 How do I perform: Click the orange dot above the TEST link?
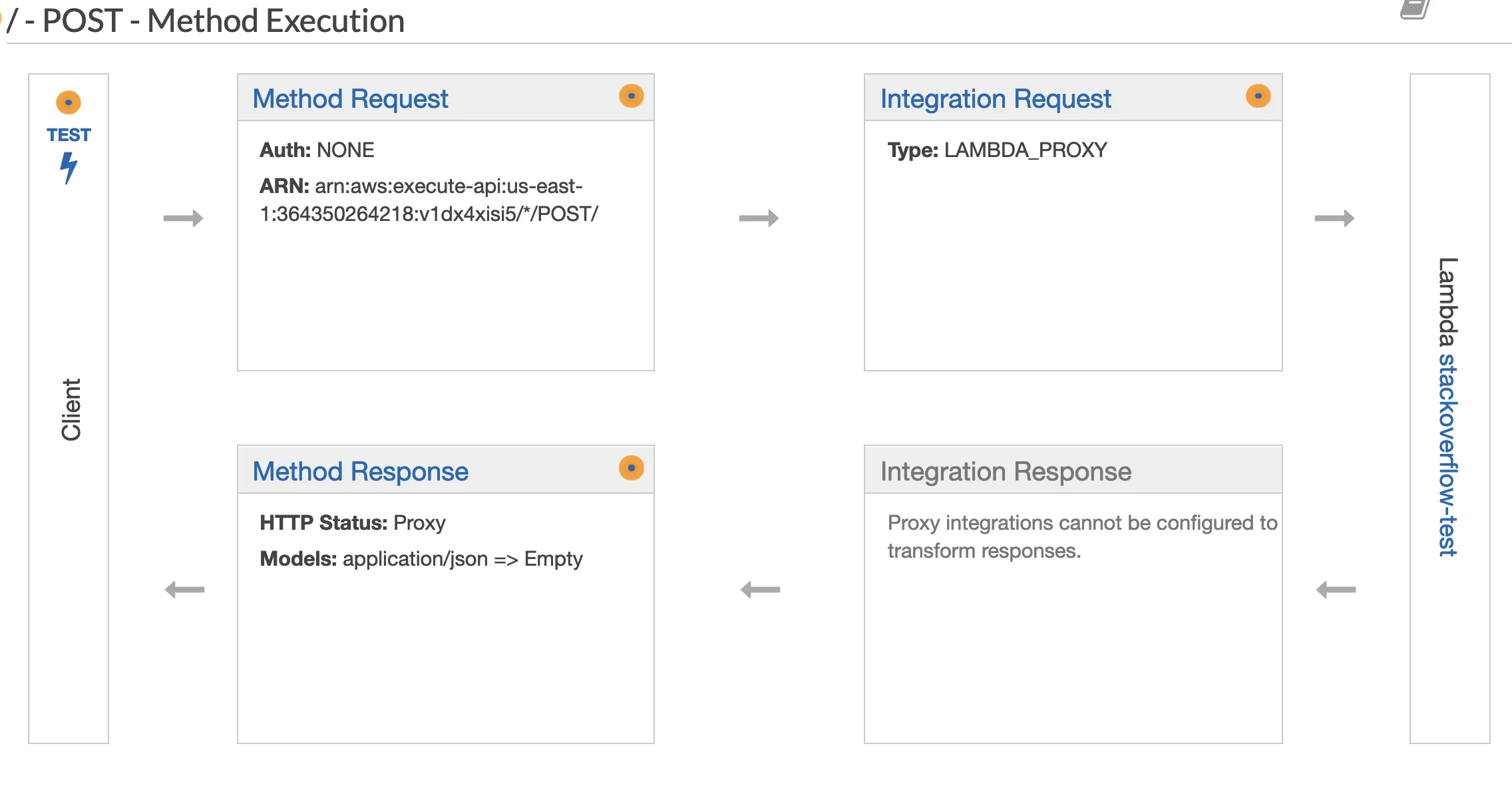69,102
